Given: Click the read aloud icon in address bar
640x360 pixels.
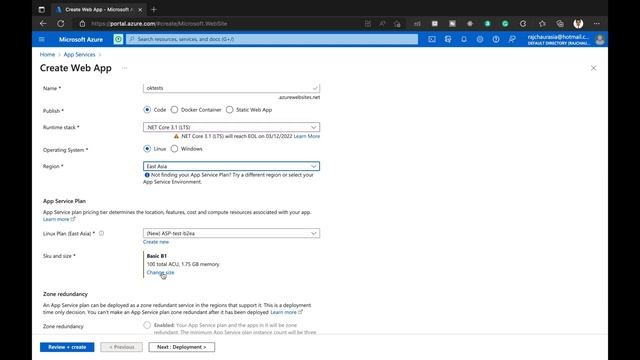Looking at the screenshot, I should 382,24.
